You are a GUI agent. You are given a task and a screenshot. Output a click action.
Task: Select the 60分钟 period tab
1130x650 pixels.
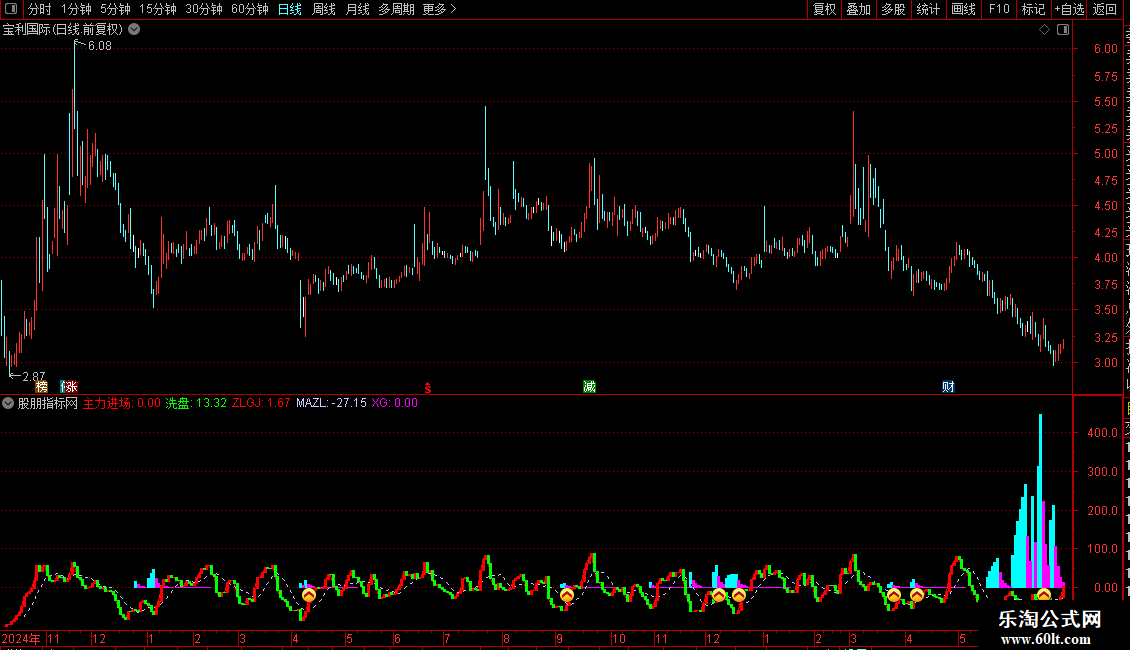click(250, 9)
